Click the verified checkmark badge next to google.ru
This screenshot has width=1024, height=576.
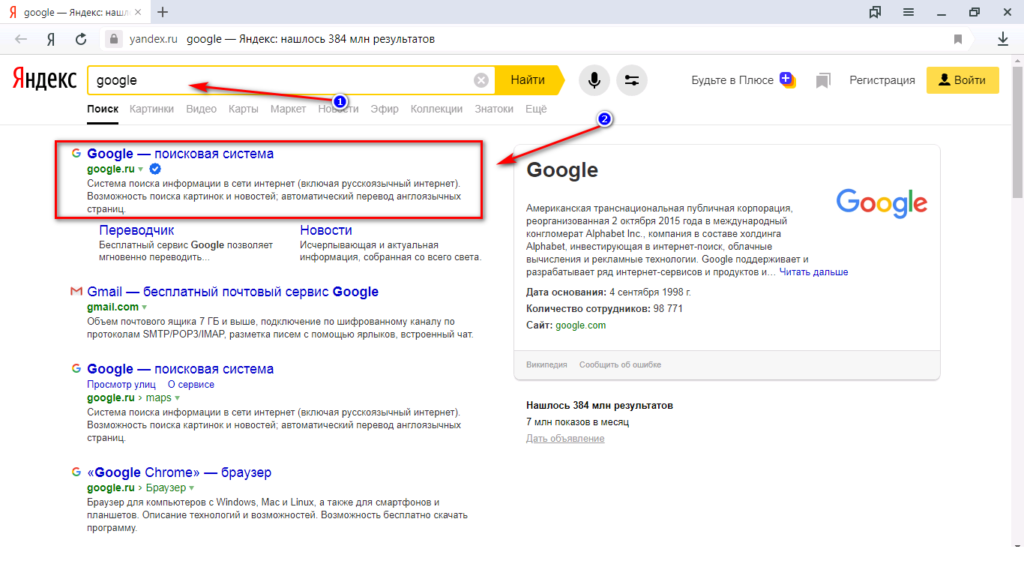155,169
